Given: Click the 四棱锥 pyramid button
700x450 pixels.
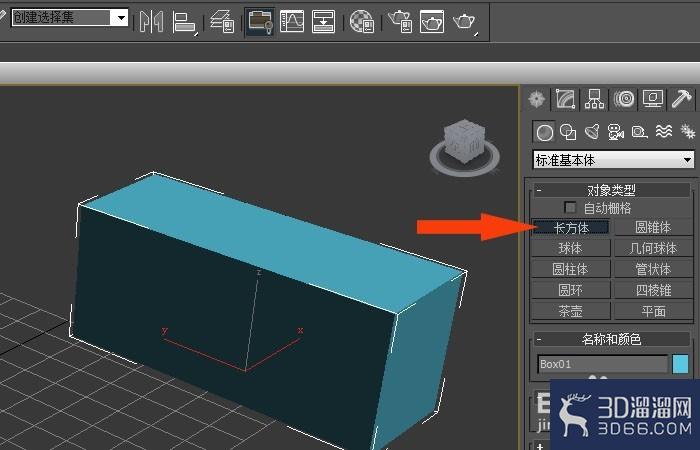Looking at the screenshot, I should (654, 291).
